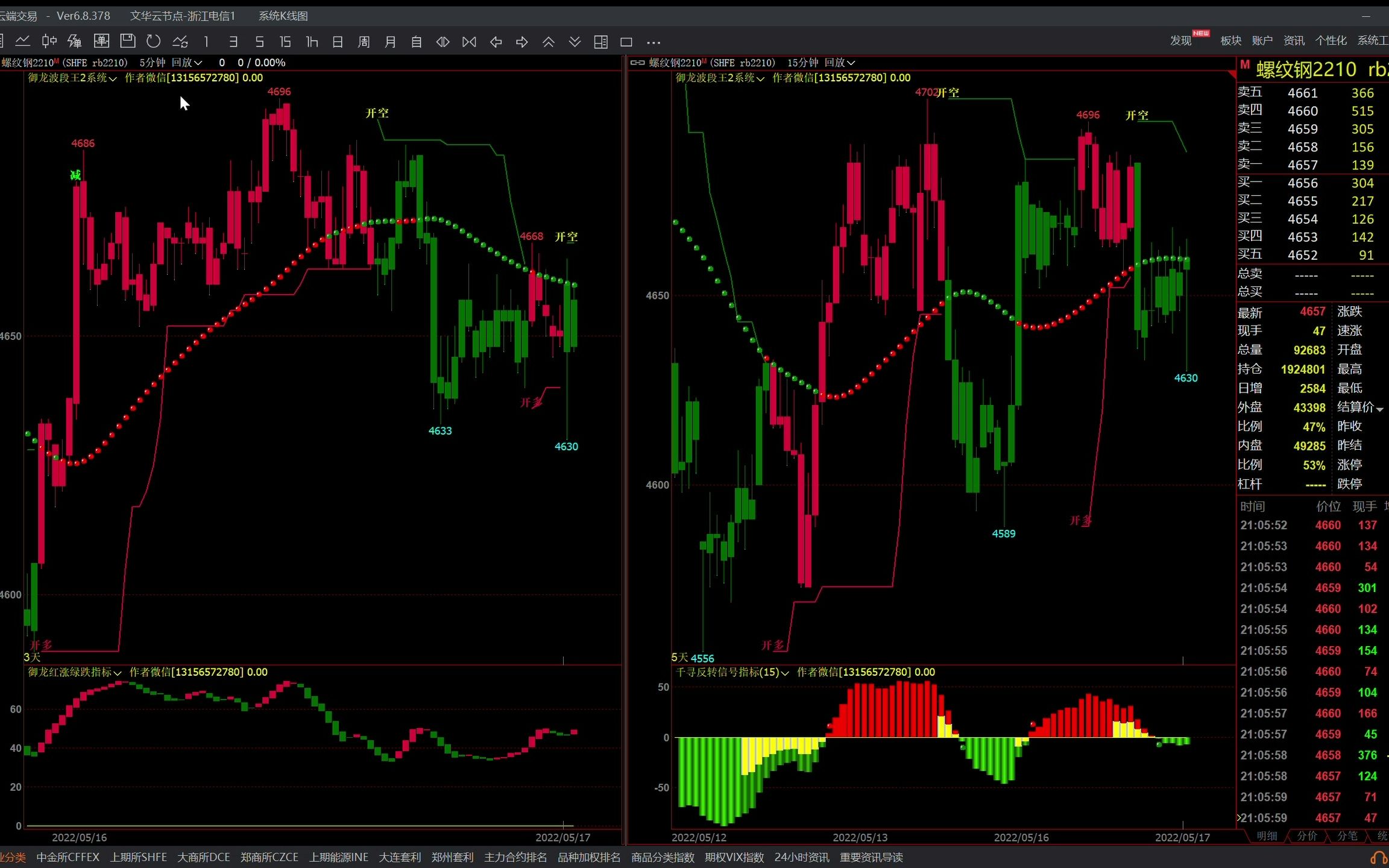
Task: Open the time-sharing line chart icon
Action: 23,42
